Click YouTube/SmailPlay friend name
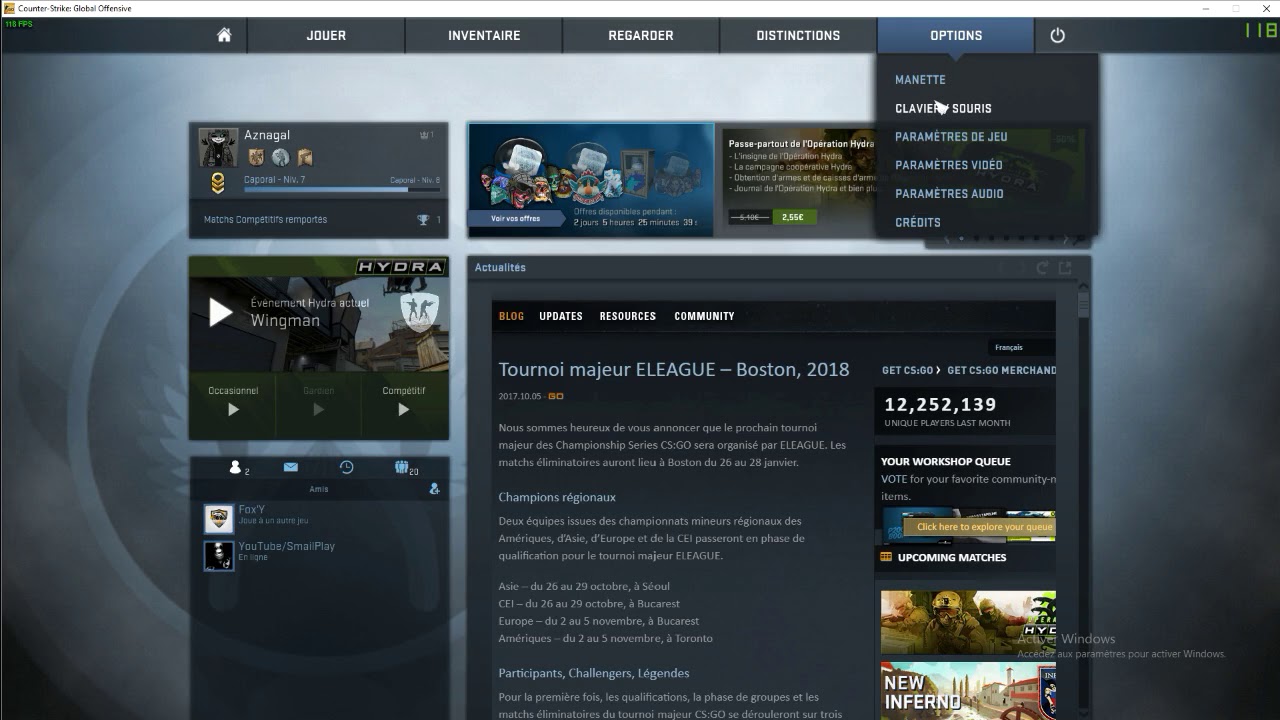 pyautogui.click(x=286, y=546)
